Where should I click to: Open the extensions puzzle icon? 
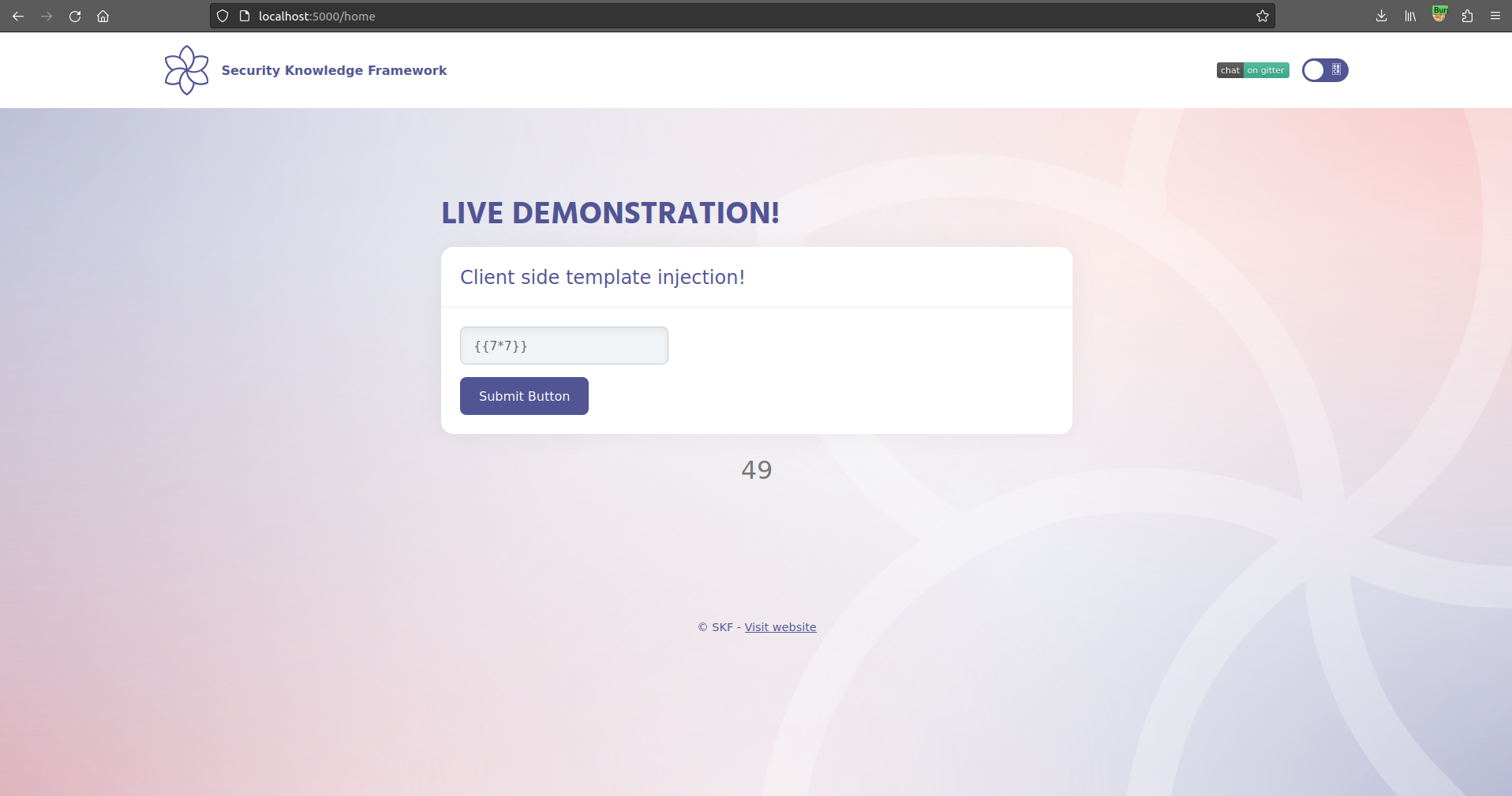(1467, 16)
